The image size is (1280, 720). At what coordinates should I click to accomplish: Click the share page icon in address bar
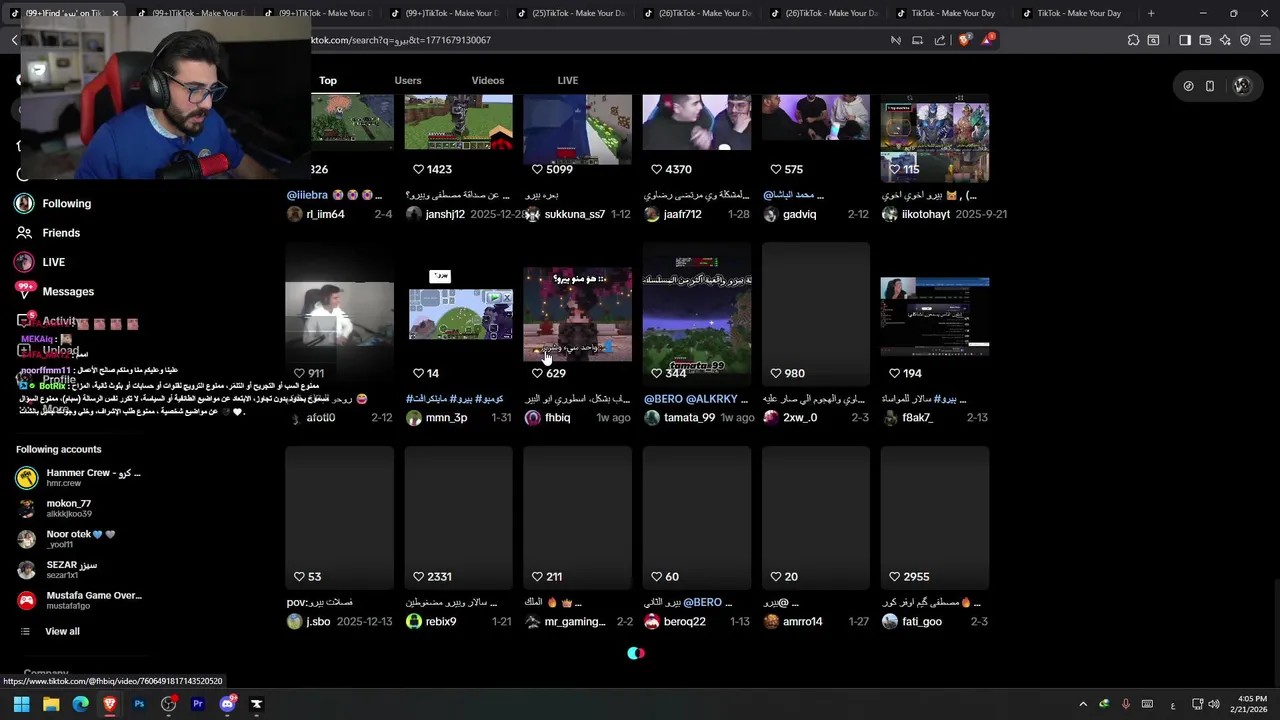tap(940, 40)
